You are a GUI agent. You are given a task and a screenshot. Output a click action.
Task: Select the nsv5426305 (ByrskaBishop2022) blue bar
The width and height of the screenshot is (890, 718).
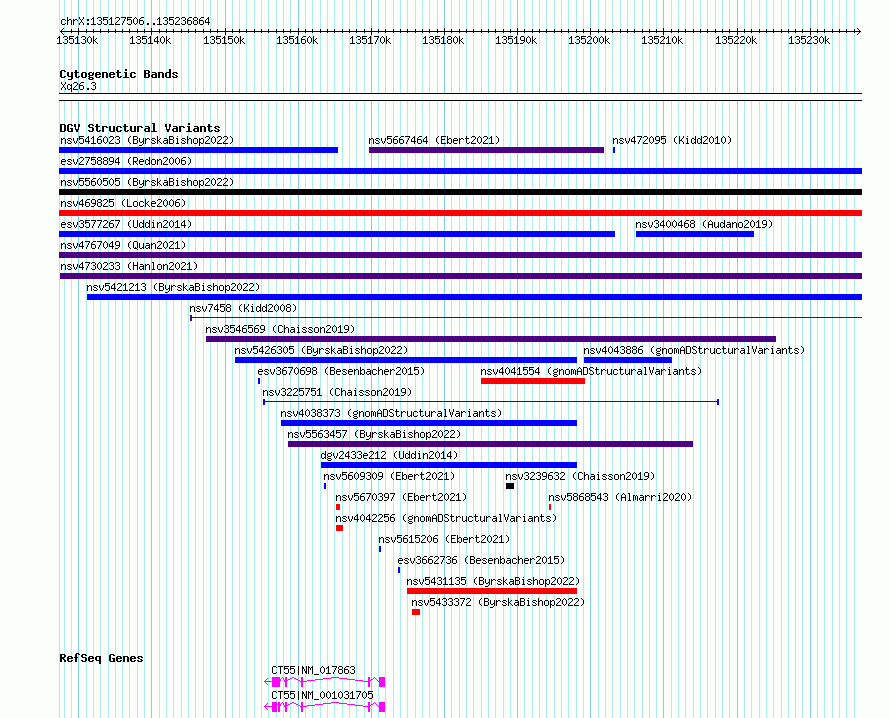(406, 360)
